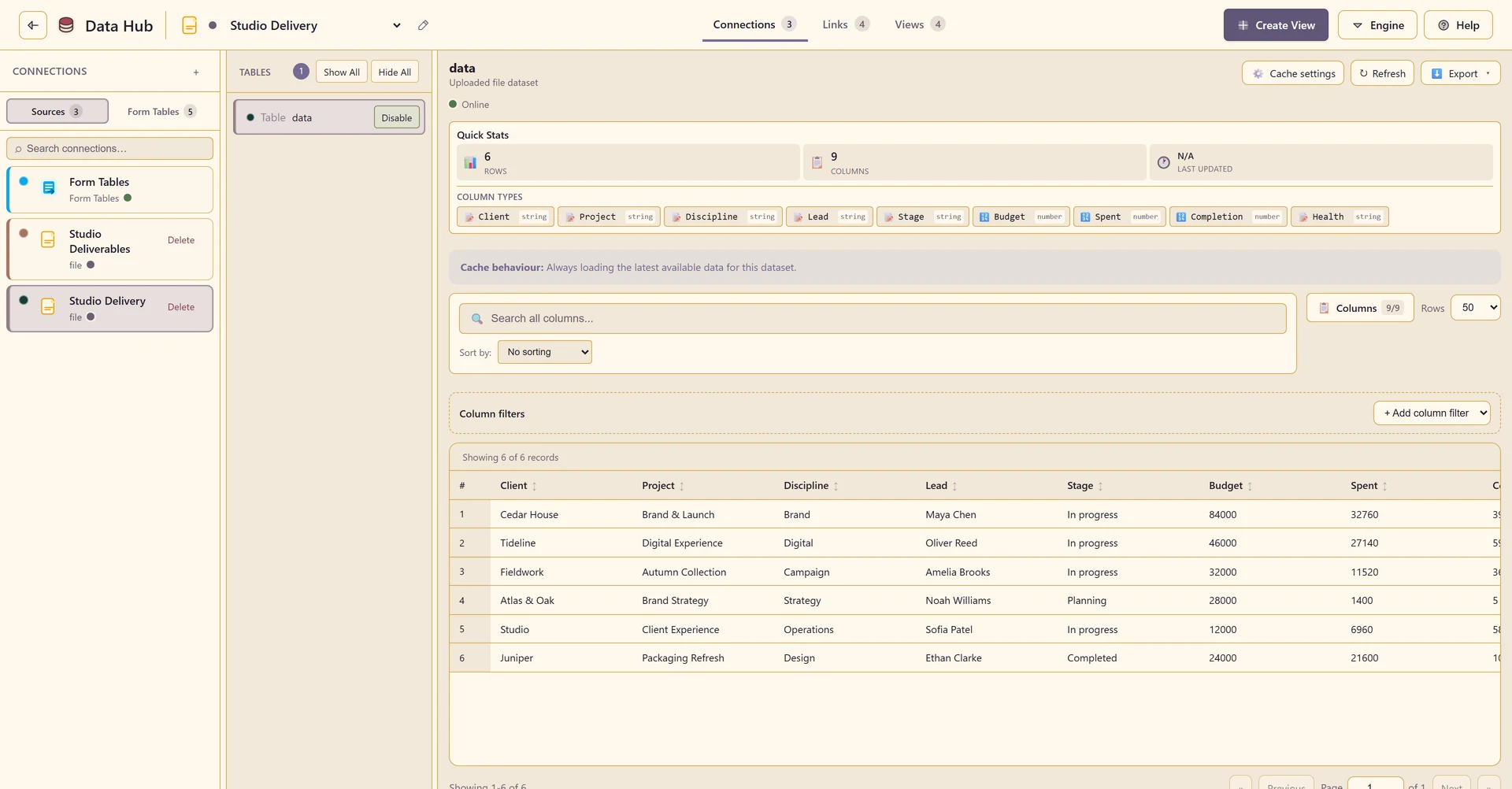This screenshot has height=789, width=1512.
Task: Open the Export dropdown
Action: [x=1461, y=73]
